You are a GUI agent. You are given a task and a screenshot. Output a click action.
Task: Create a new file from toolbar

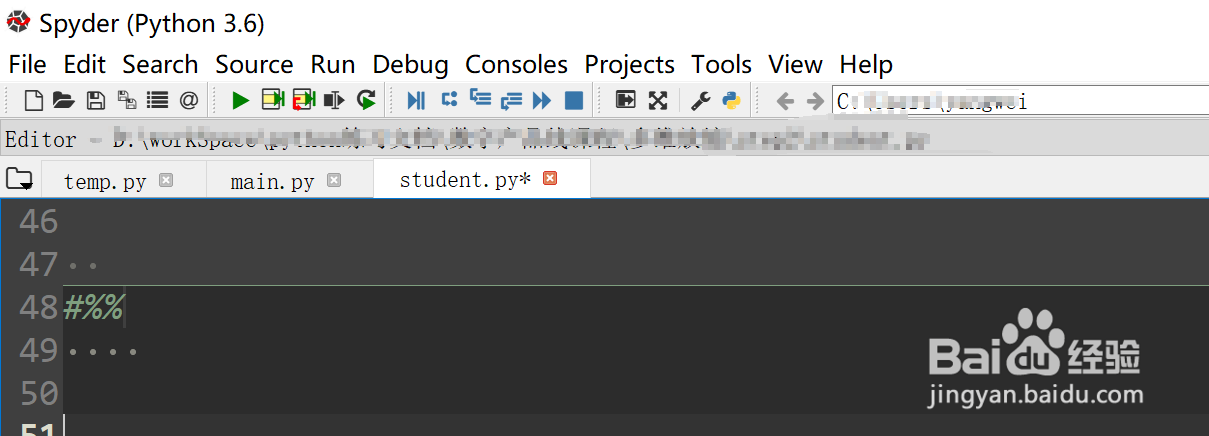point(34,100)
